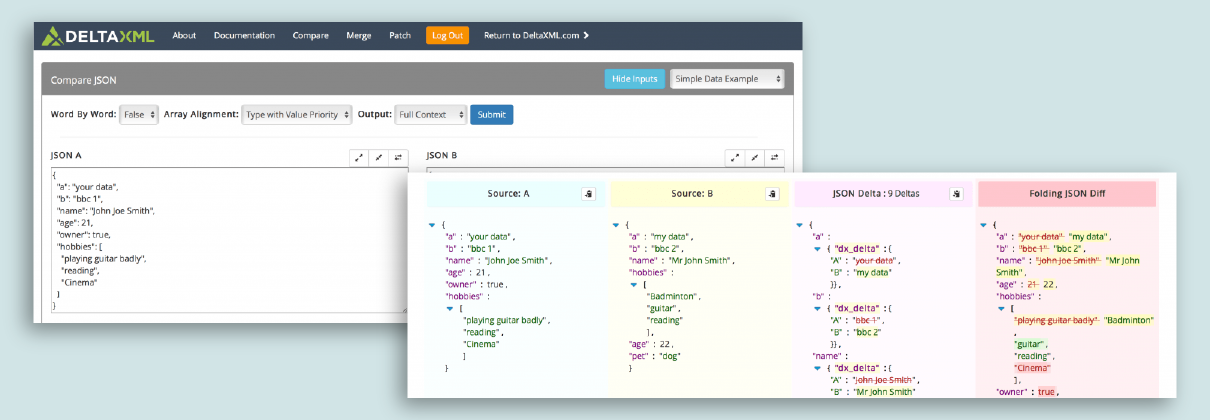
Task: Copy the JSON Delta panel contents
Action: tap(956, 194)
